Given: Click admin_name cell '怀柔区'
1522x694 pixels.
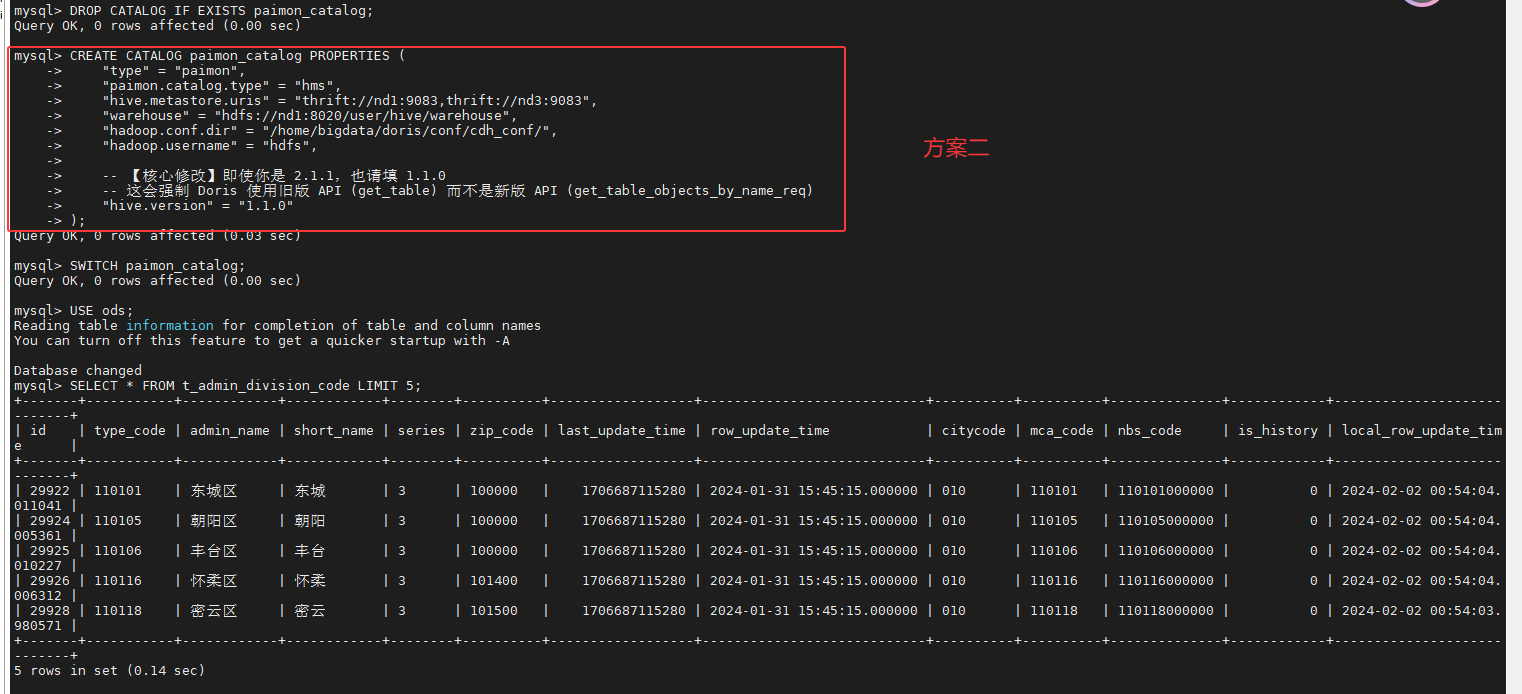Looking at the screenshot, I should click(x=214, y=581).
